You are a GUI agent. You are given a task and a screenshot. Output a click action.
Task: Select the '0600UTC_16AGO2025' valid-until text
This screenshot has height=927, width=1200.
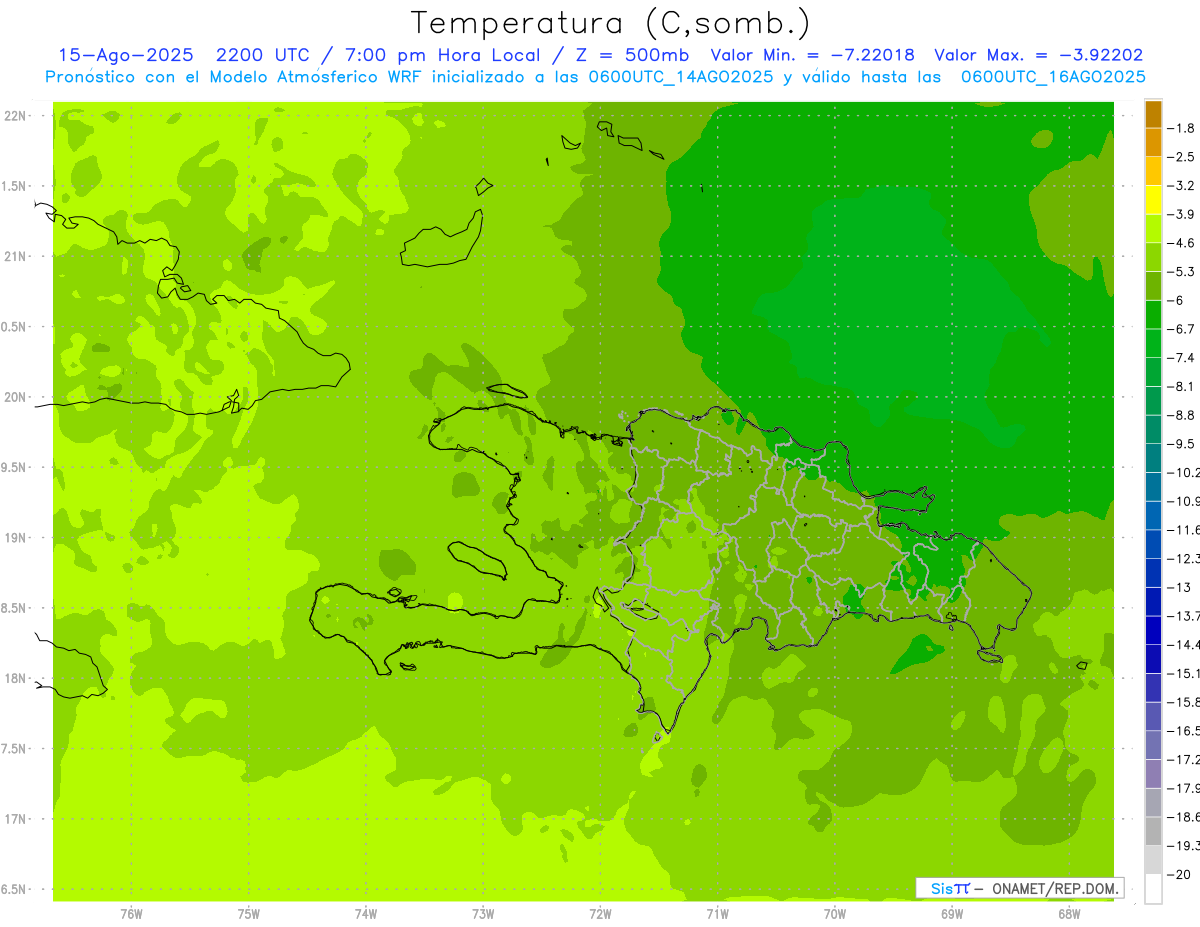pos(1053,77)
